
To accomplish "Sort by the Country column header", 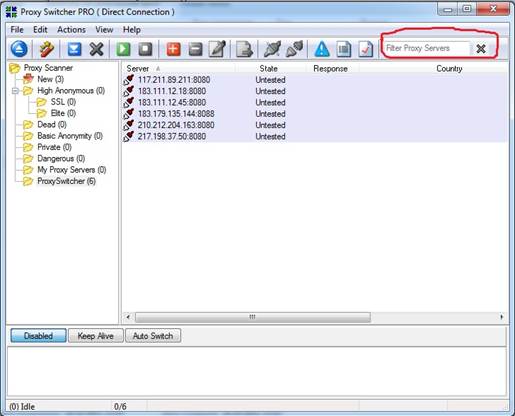I will (x=449, y=69).
